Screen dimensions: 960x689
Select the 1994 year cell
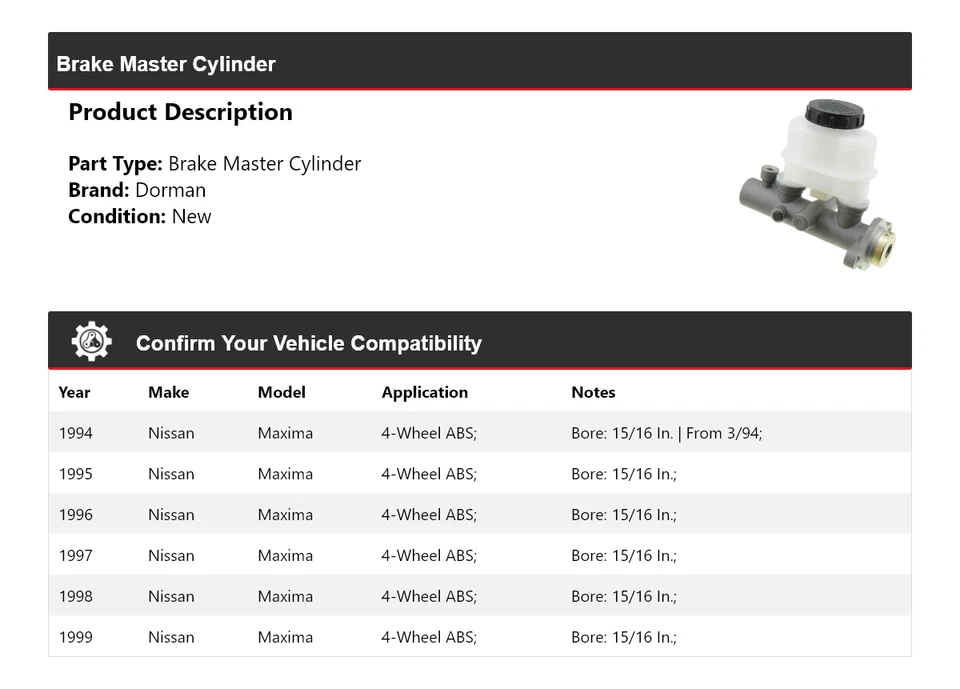pos(76,433)
